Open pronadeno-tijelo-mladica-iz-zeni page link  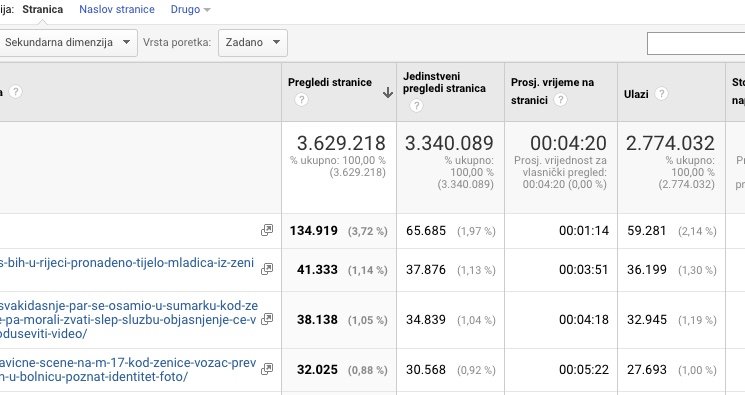(x=127, y=263)
